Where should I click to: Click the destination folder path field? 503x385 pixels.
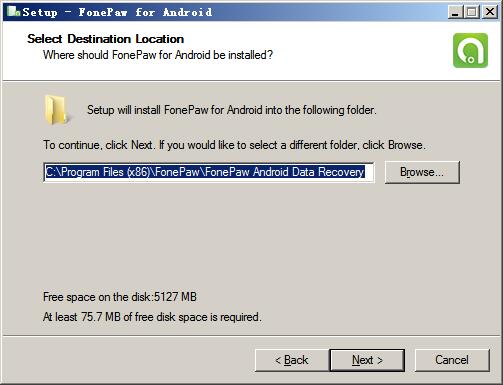[x=209, y=172]
